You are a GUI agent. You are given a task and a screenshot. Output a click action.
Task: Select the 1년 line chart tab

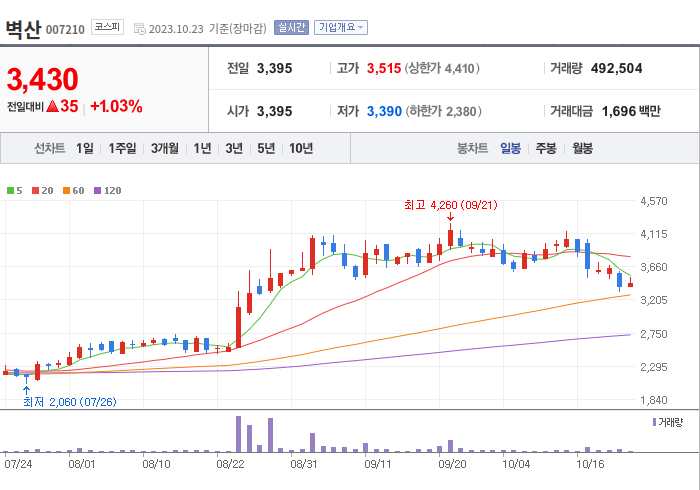point(202,148)
